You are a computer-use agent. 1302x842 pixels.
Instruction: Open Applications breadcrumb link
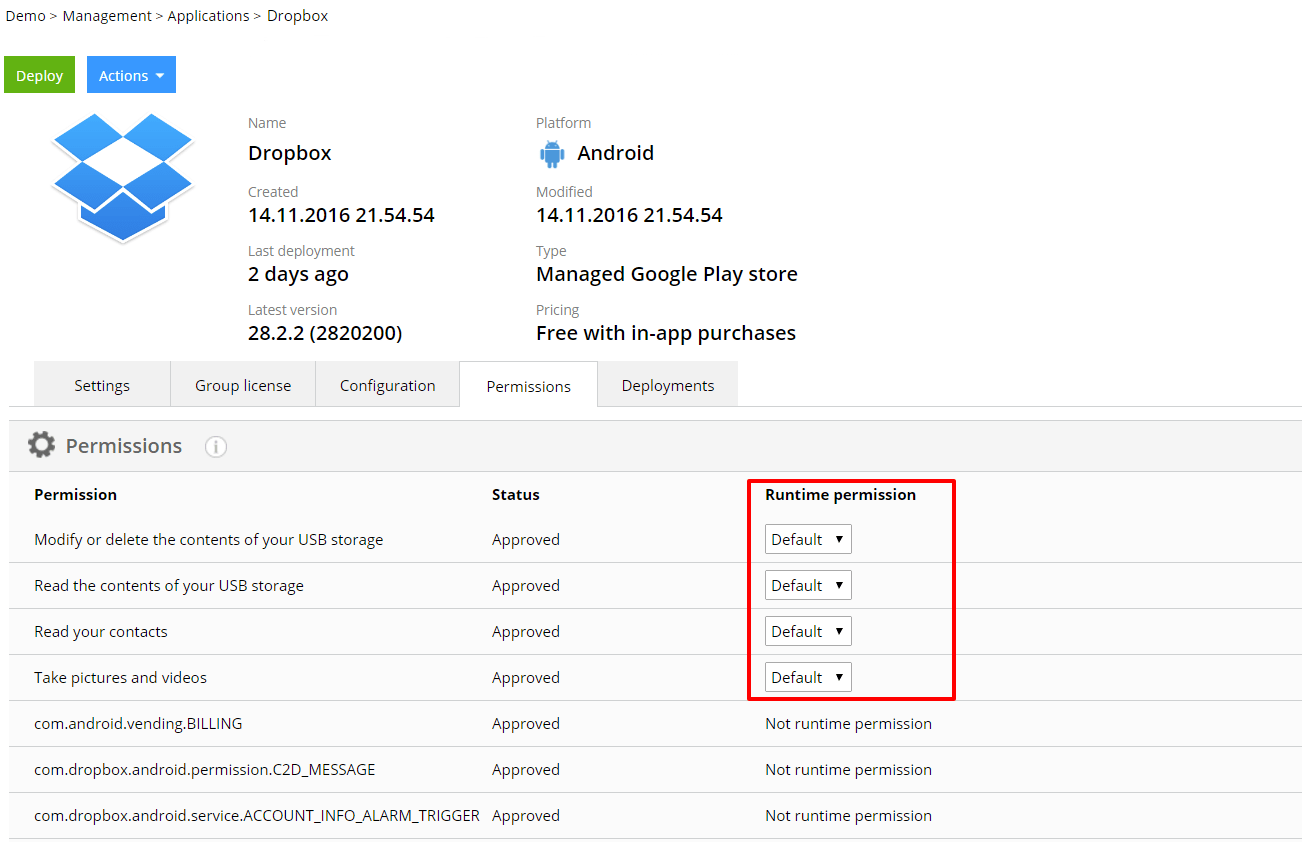(x=208, y=16)
